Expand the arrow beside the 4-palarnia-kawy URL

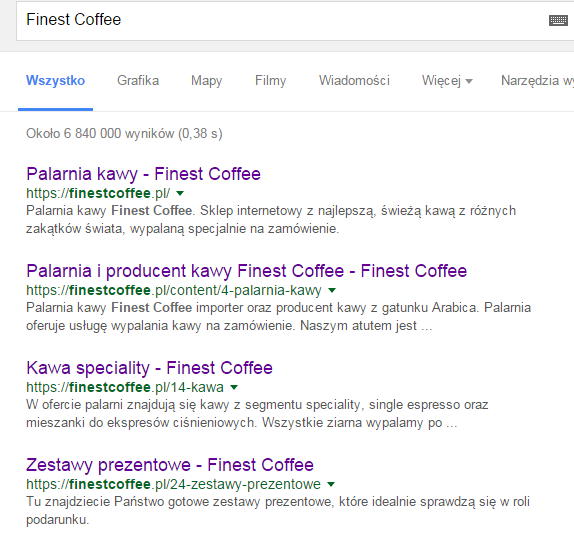point(332,290)
